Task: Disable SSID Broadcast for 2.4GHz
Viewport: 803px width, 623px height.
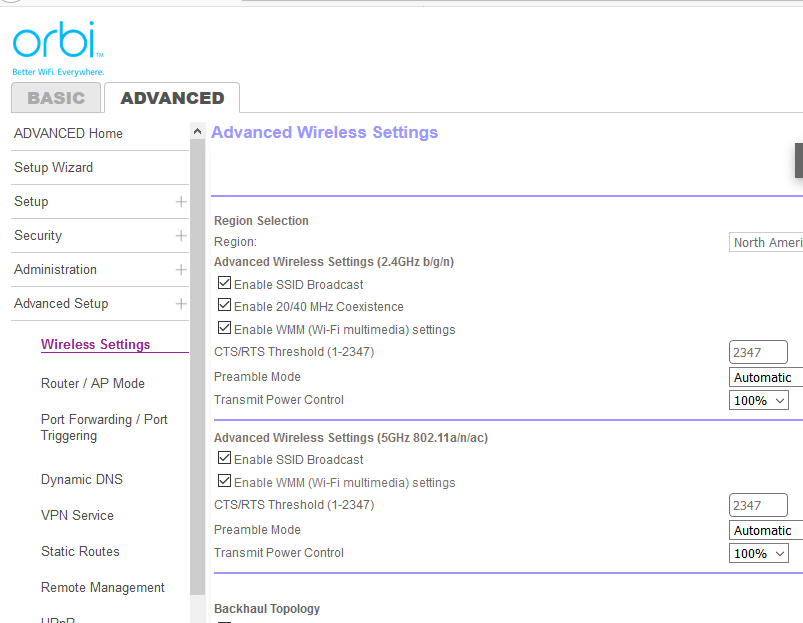Action: (x=224, y=282)
